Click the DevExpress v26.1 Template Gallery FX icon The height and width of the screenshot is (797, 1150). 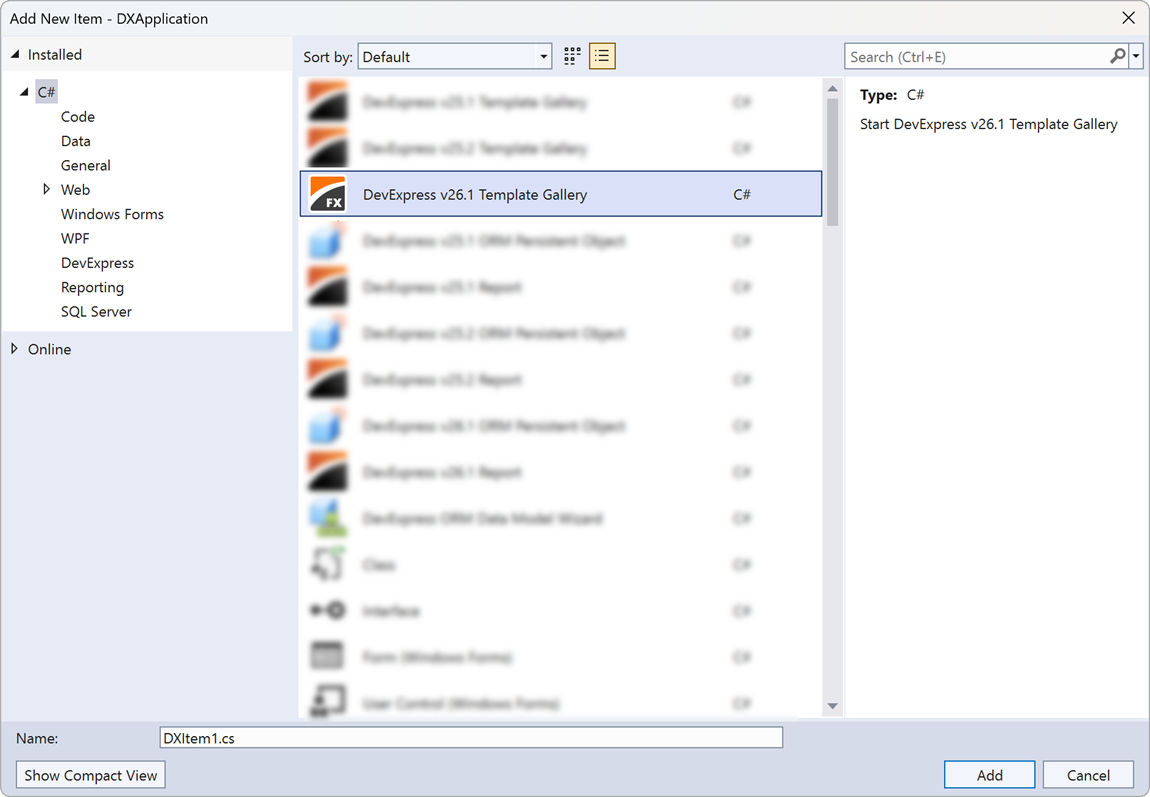(327, 194)
